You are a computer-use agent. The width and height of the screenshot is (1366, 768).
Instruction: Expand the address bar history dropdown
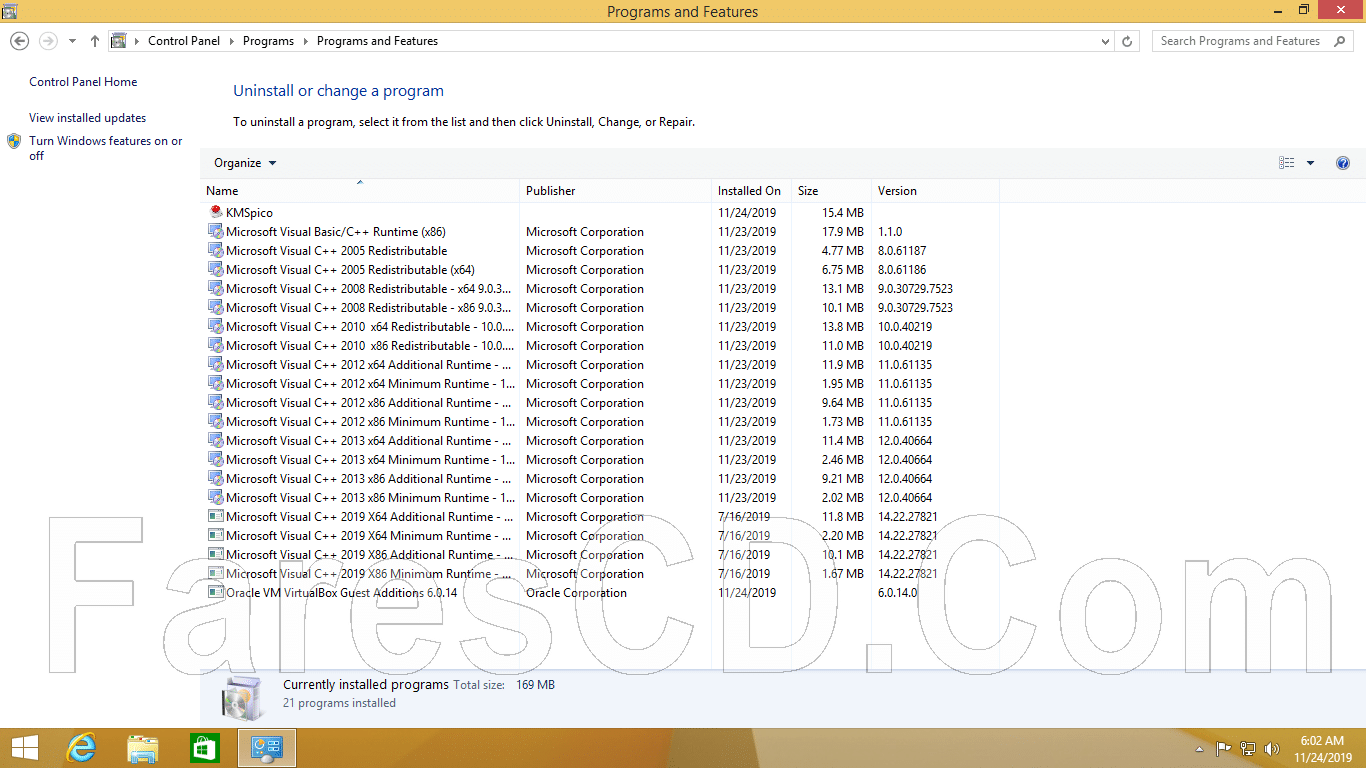tap(1105, 41)
